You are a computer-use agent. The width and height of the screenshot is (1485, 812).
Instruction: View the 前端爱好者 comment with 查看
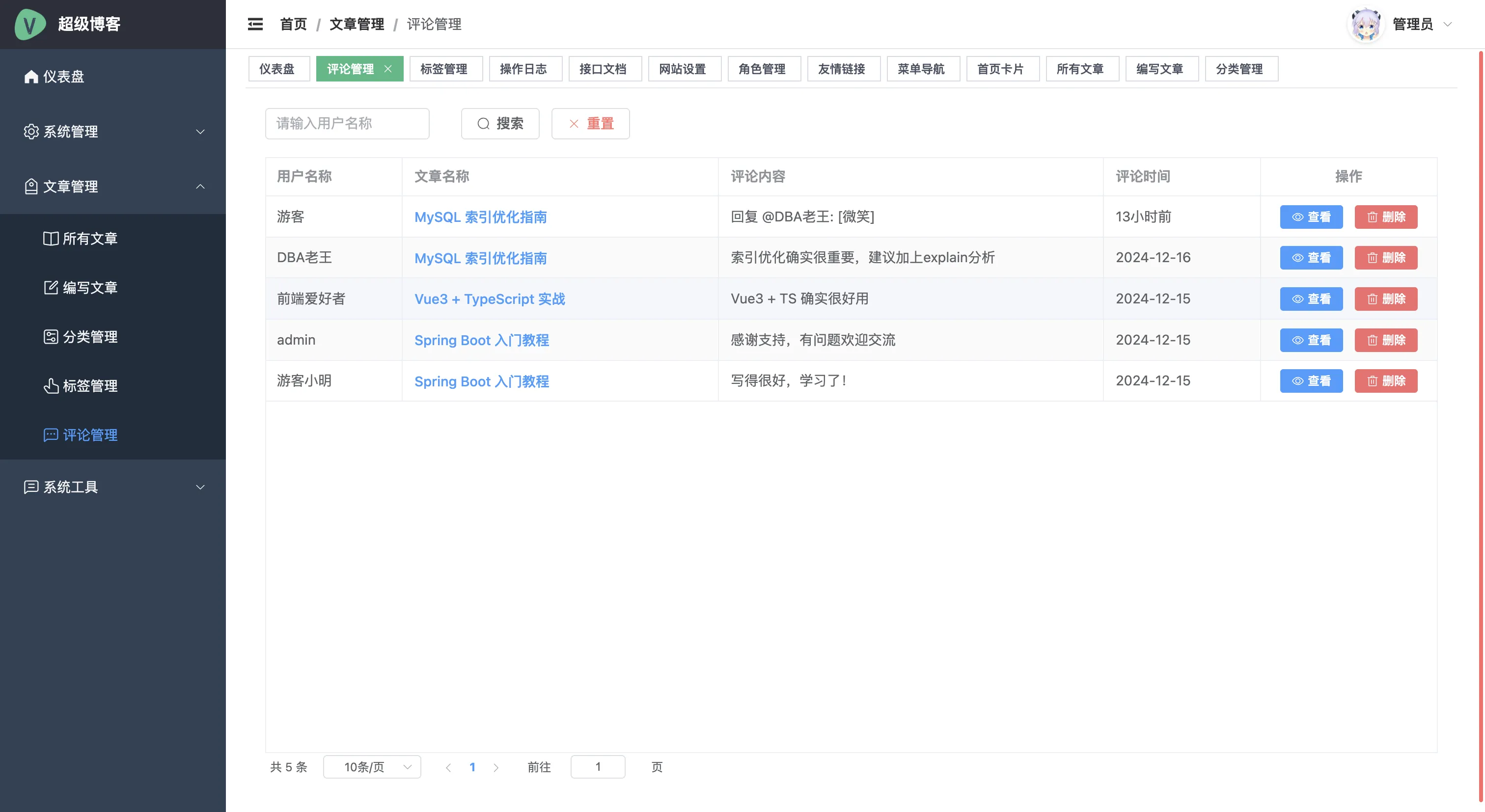pyautogui.click(x=1312, y=298)
